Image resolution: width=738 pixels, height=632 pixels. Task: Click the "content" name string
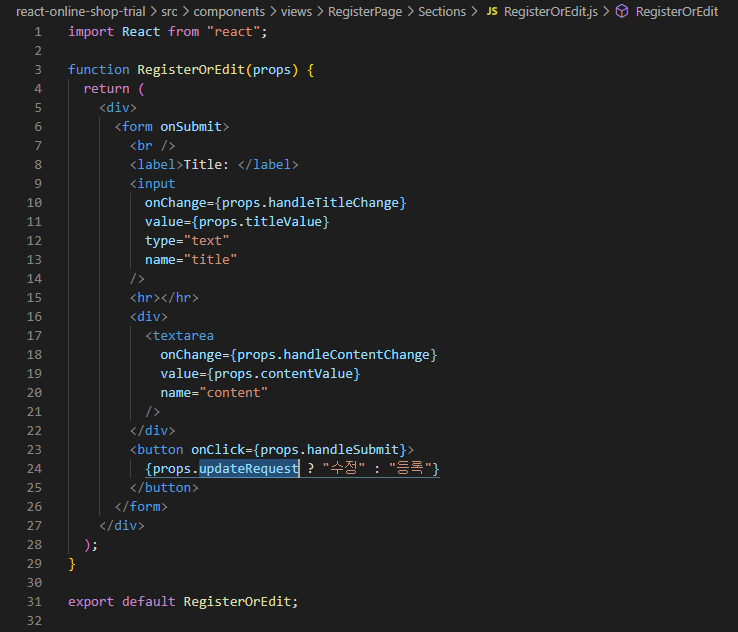pos(233,393)
